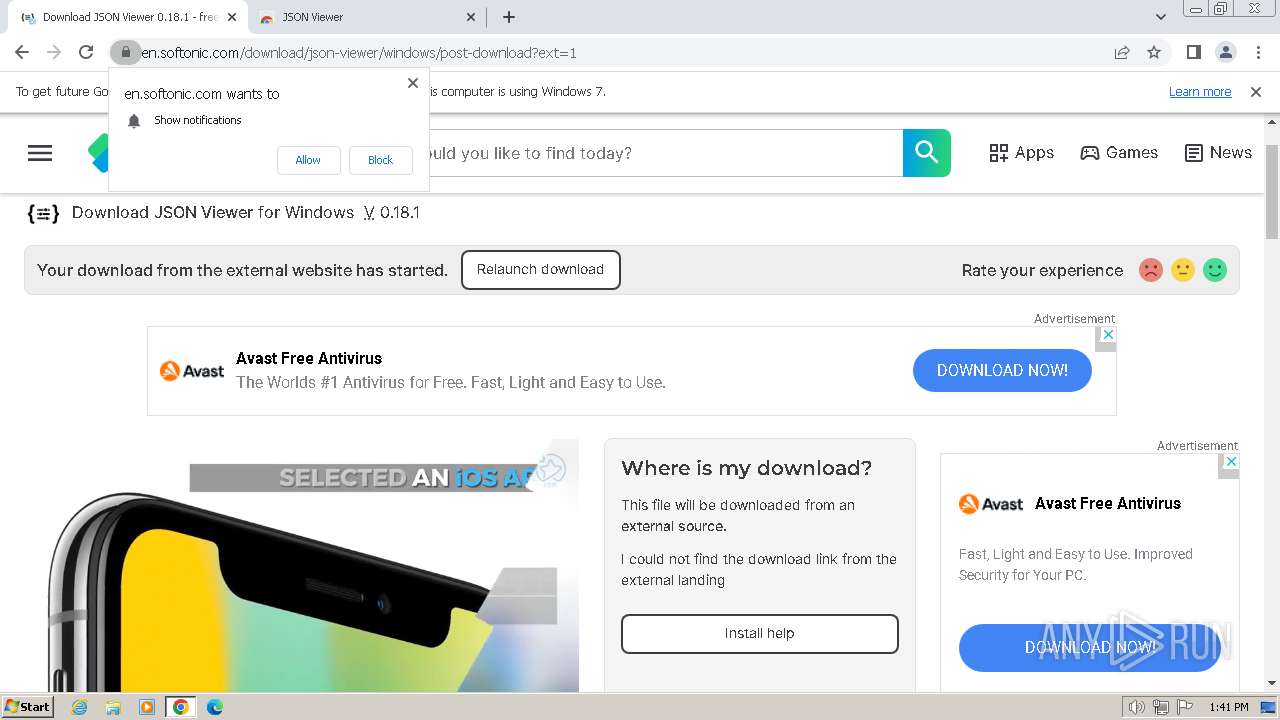This screenshot has height=720, width=1280.
Task: Share this page icon in address bar
Action: 1122,52
